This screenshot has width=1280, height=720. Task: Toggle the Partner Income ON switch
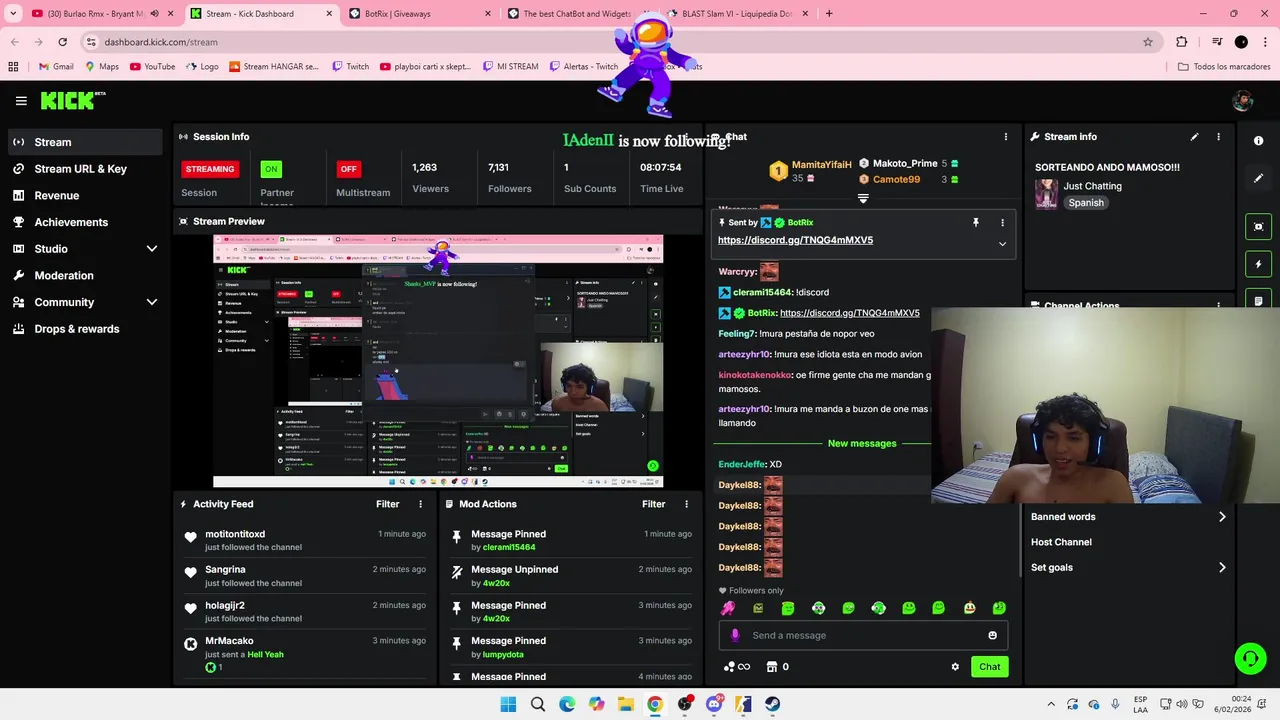[x=271, y=169]
